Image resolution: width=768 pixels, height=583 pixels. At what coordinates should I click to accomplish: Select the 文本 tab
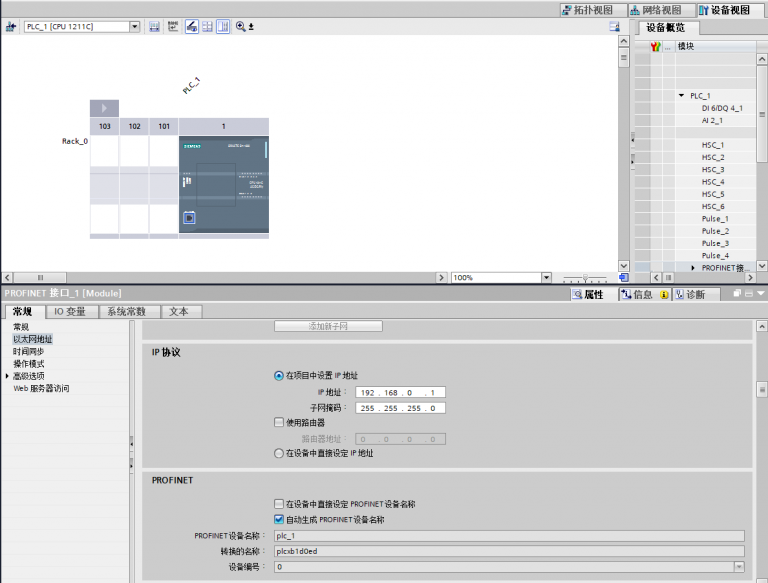click(179, 312)
